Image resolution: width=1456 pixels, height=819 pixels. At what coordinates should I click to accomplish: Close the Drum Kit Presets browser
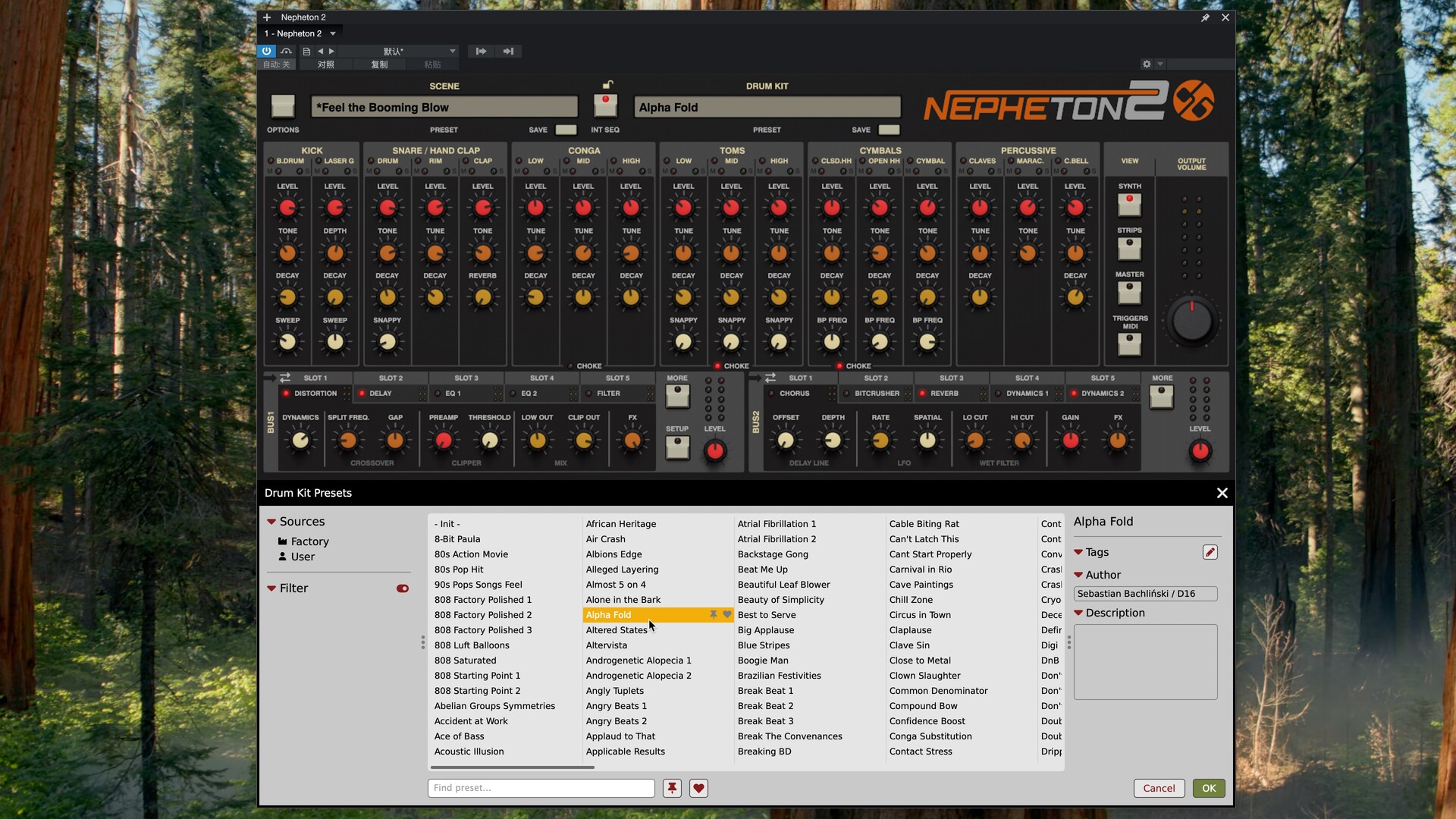(1222, 493)
